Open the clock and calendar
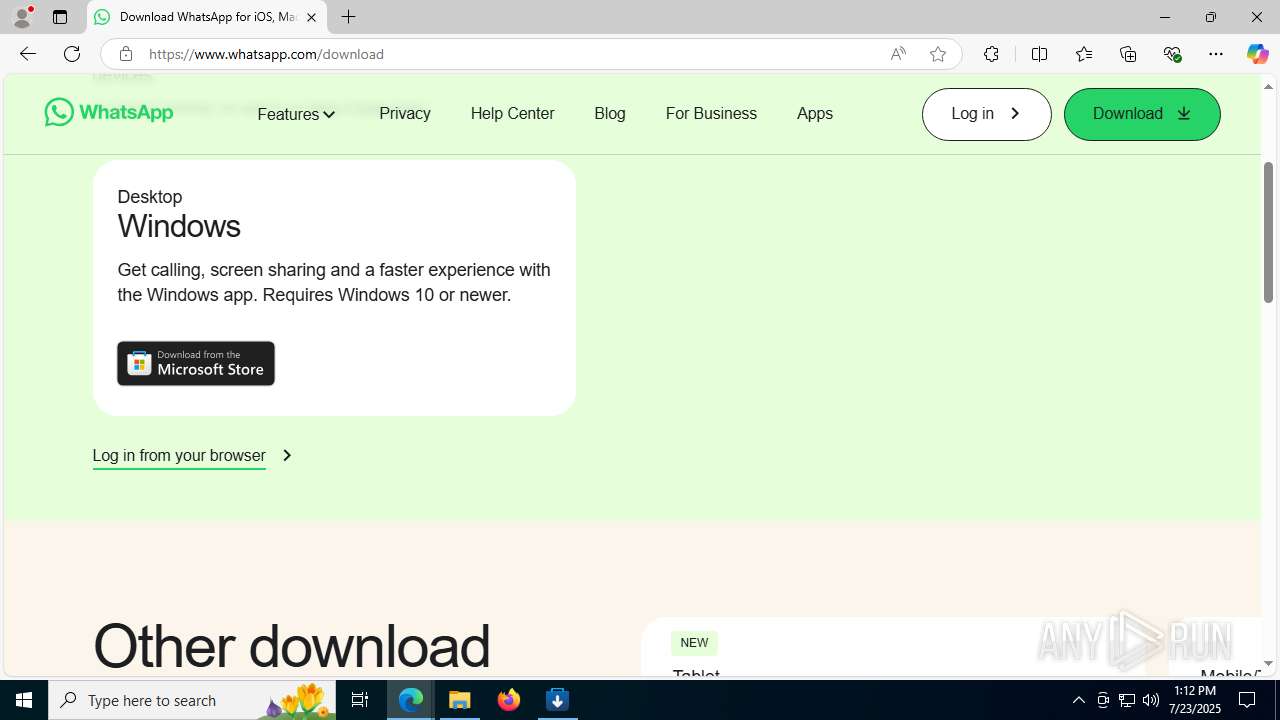 pos(1196,700)
